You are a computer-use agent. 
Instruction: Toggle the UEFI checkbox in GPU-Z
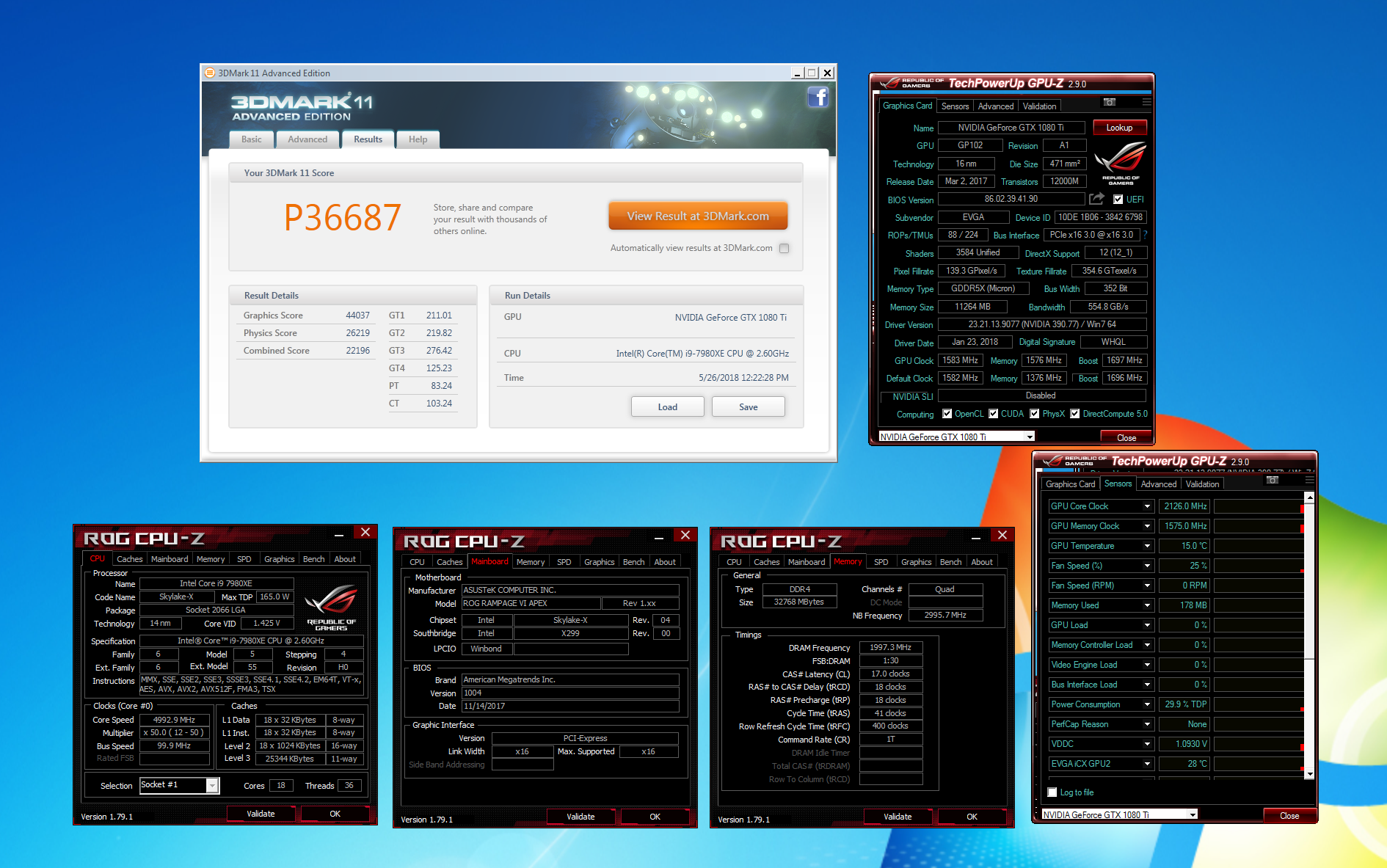pyautogui.click(x=1118, y=199)
